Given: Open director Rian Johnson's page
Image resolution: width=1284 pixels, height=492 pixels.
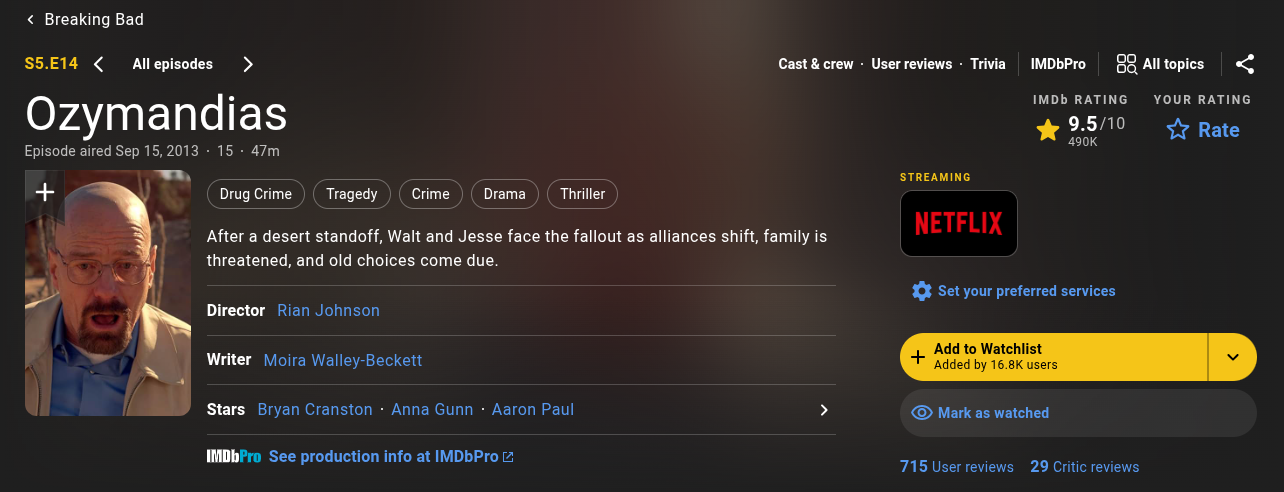Looking at the screenshot, I should click(x=328, y=310).
